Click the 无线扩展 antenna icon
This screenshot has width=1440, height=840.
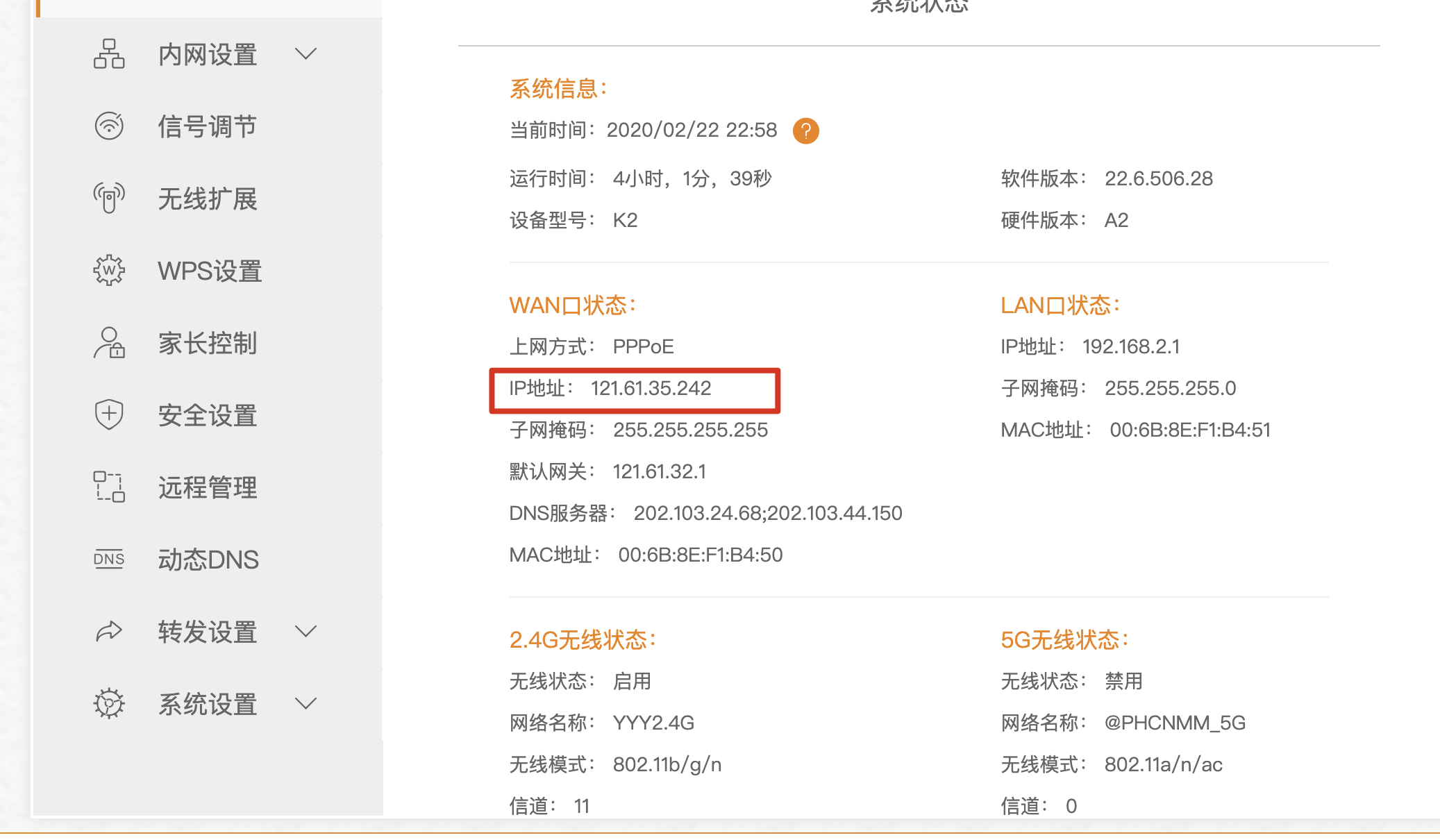click(x=109, y=199)
